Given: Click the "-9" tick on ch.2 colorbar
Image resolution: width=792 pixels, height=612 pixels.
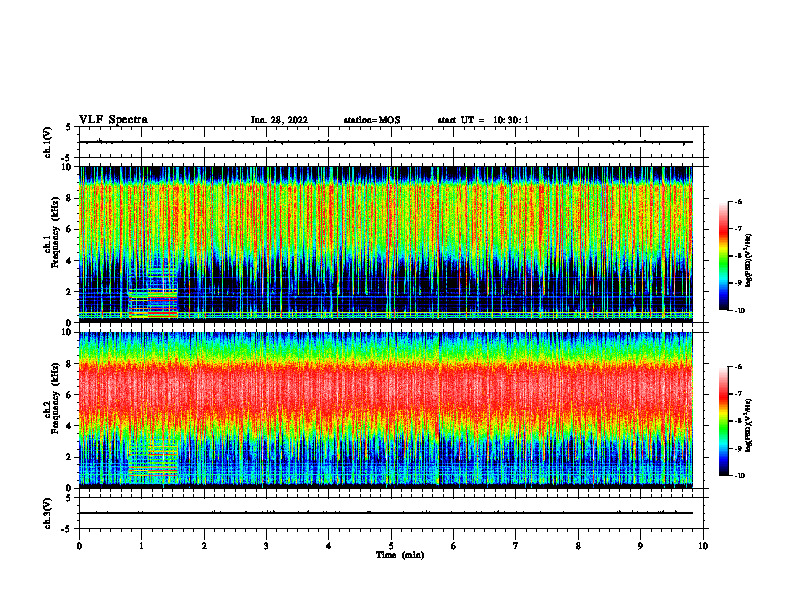Looking at the screenshot, I should 738,448.
